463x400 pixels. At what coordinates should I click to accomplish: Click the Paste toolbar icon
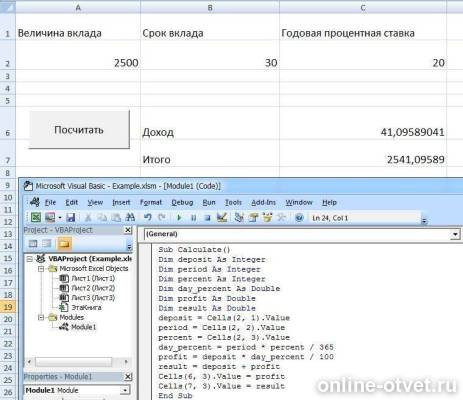(116, 218)
